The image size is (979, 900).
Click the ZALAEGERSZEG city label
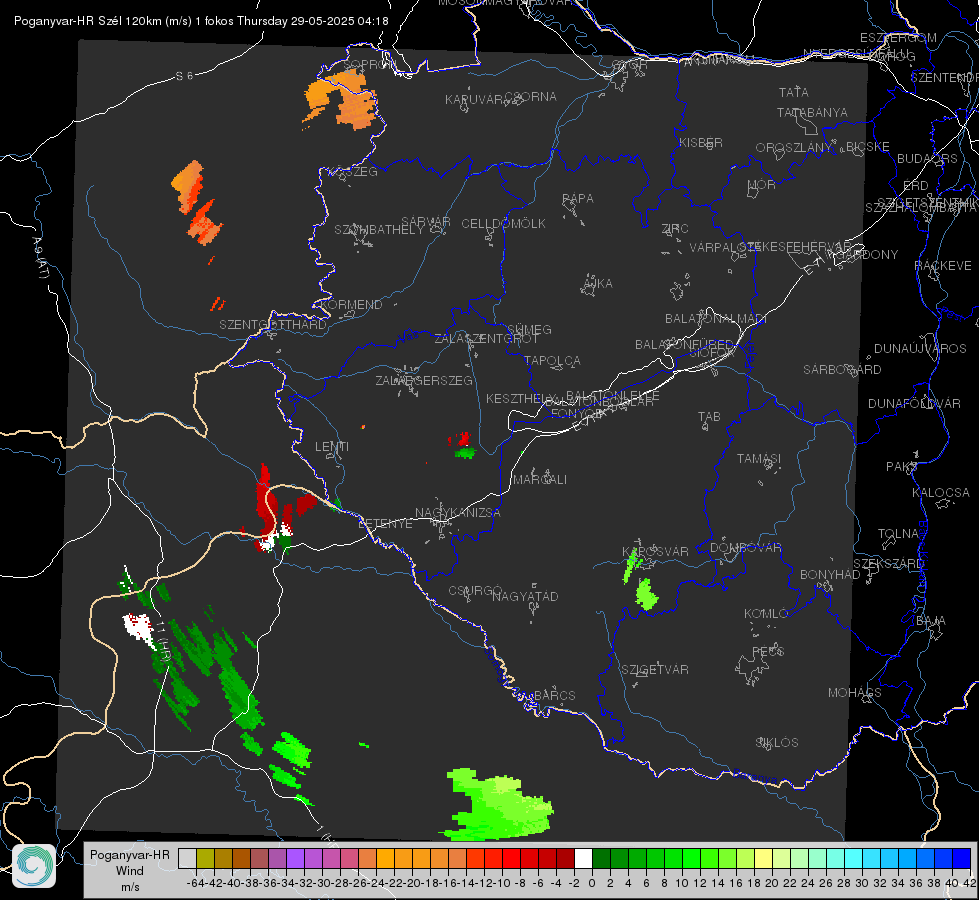tap(424, 380)
